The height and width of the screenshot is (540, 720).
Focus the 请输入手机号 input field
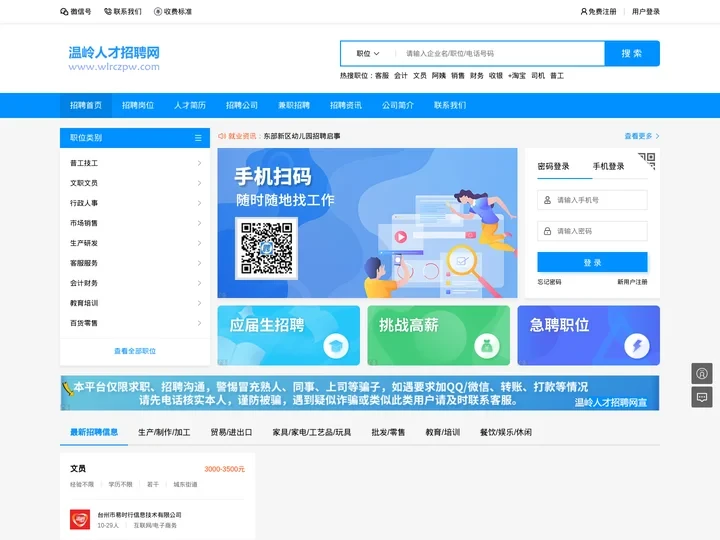tap(592, 200)
